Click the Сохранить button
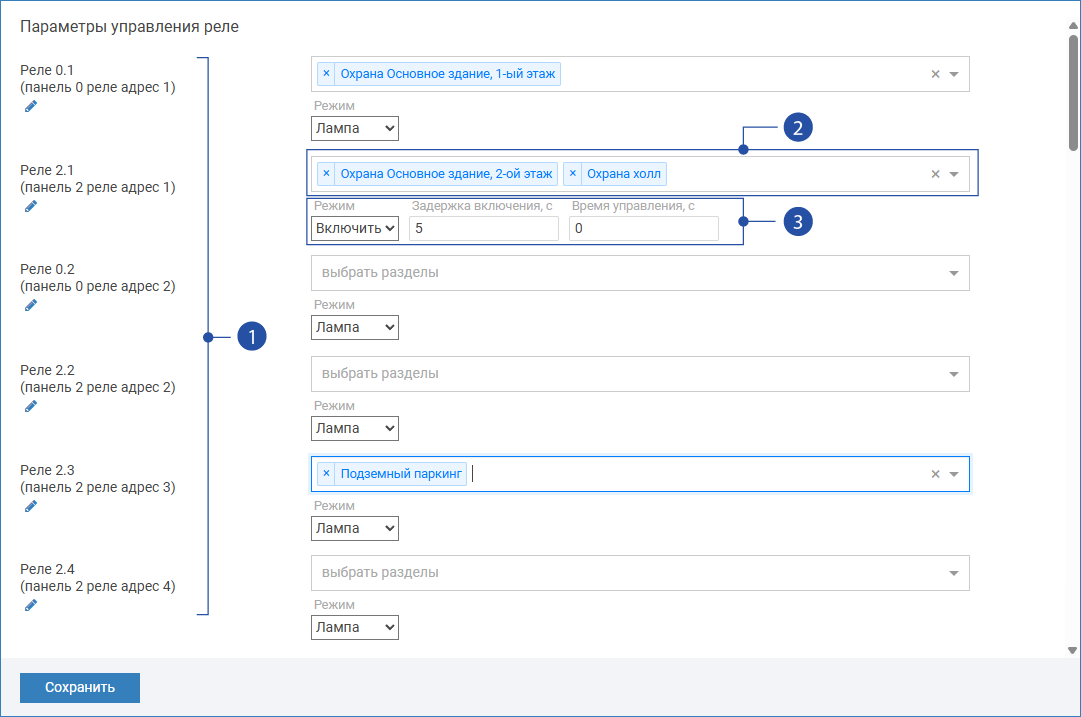This screenshot has width=1081, height=717. click(80, 688)
